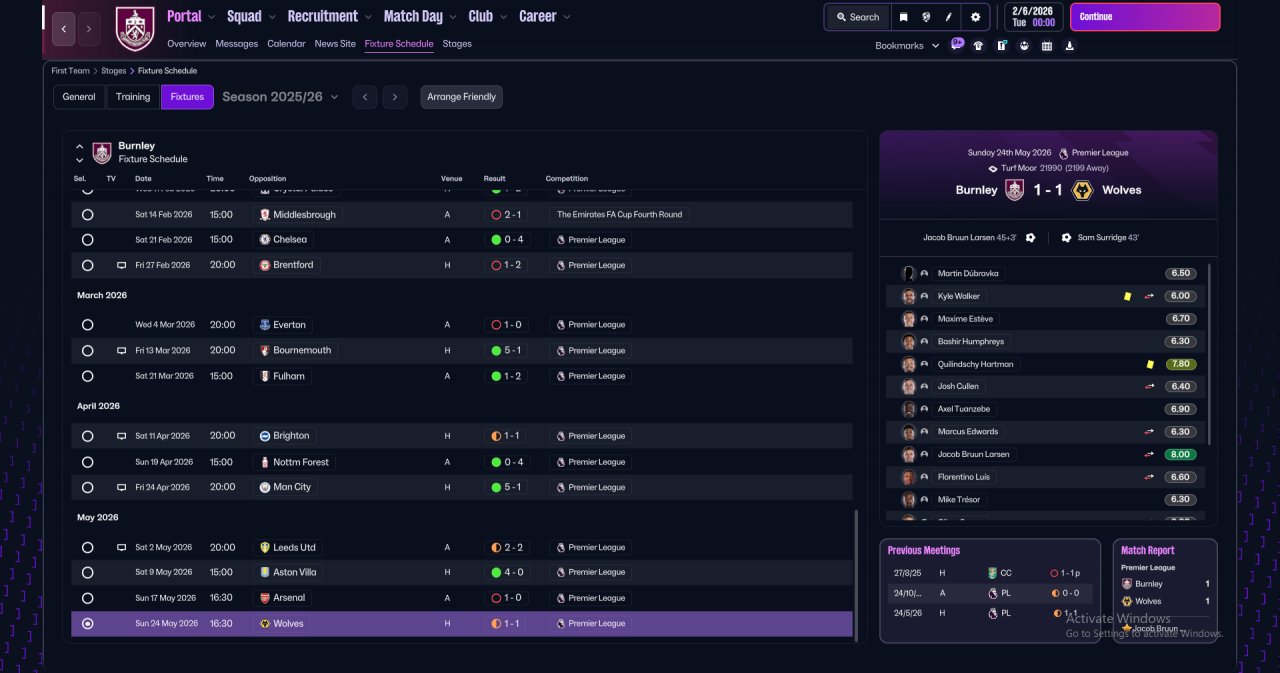Open the Portal dropdown menu
This screenshot has width=1280, height=673.
click(x=190, y=16)
